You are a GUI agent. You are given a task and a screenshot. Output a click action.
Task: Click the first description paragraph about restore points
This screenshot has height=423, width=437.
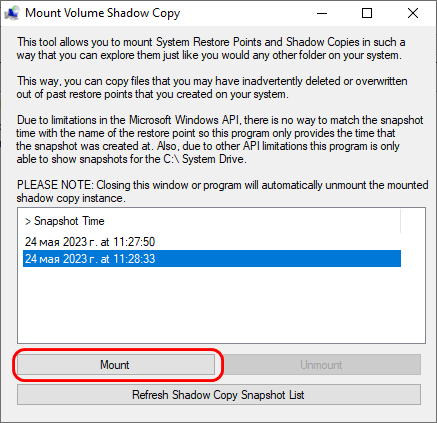point(211,49)
